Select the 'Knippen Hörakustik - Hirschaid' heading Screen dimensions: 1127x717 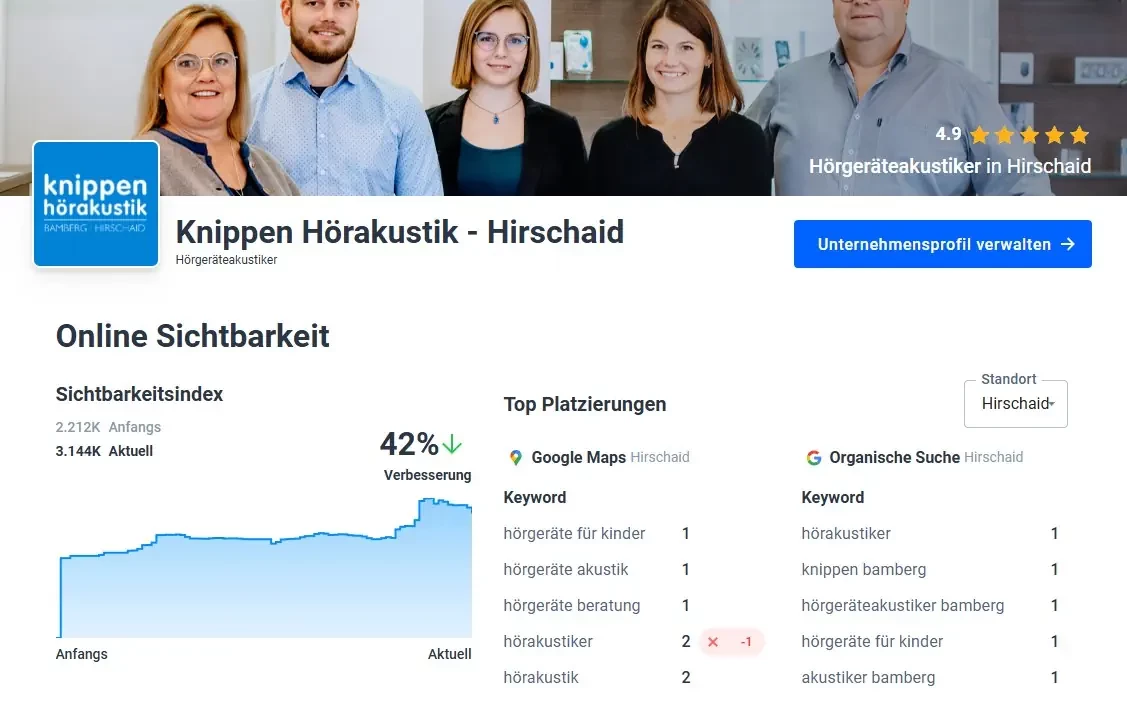[400, 232]
